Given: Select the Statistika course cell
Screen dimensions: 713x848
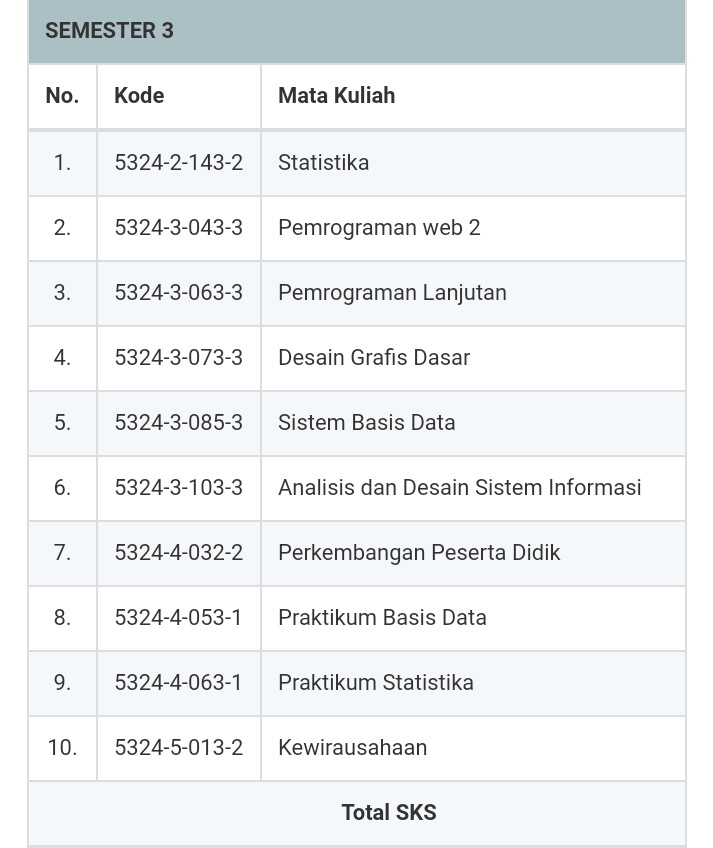Looking at the screenshot, I should point(473,163).
